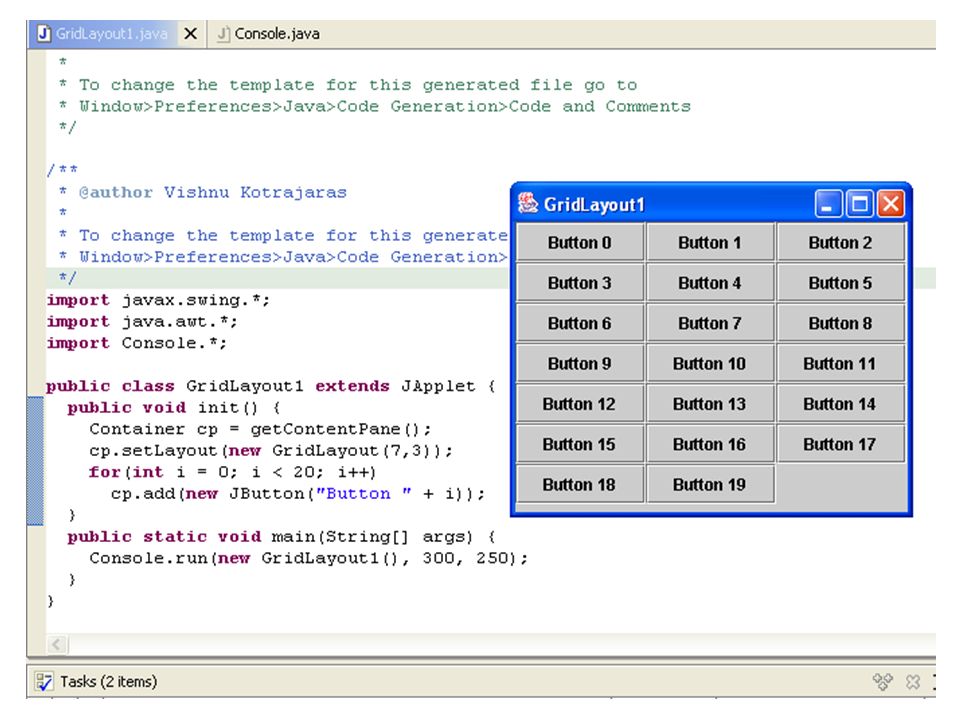Hit Button 14 in the grid window
Image resolution: width=960 pixels, height=720 pixels.
[841, 404]
